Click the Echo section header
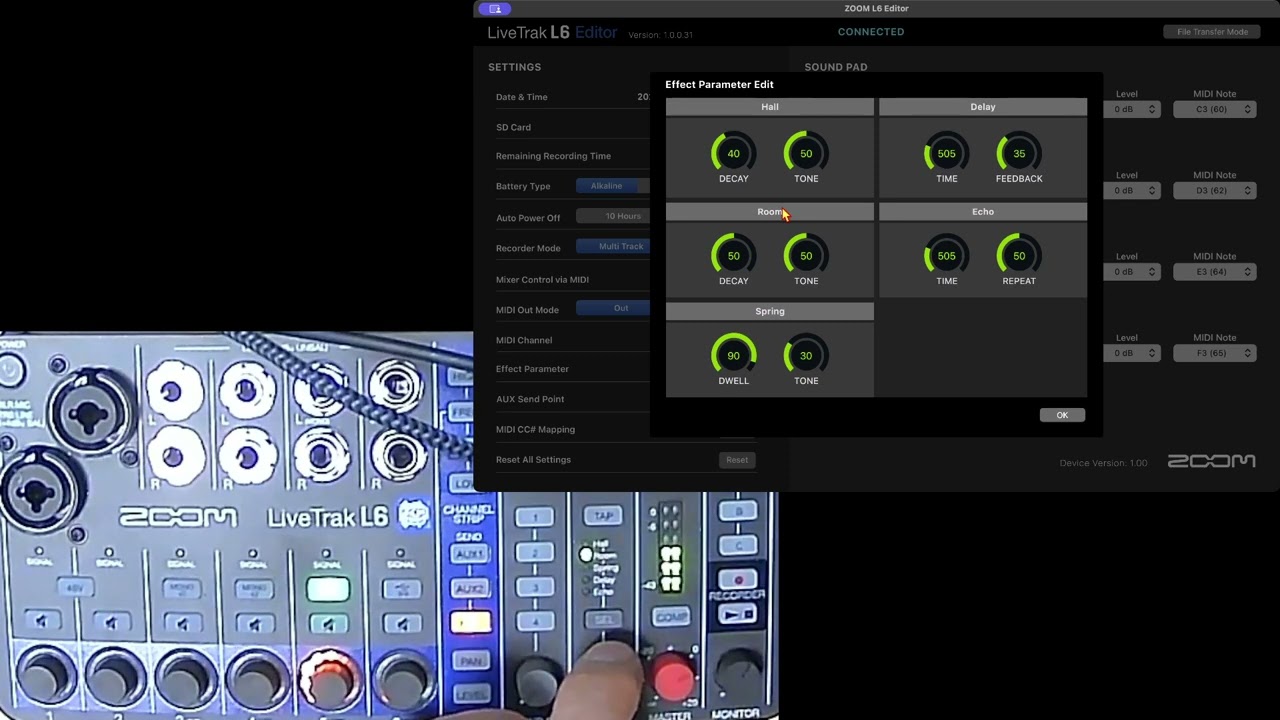This screenshot has width=1280, height=720. [983, 212]
